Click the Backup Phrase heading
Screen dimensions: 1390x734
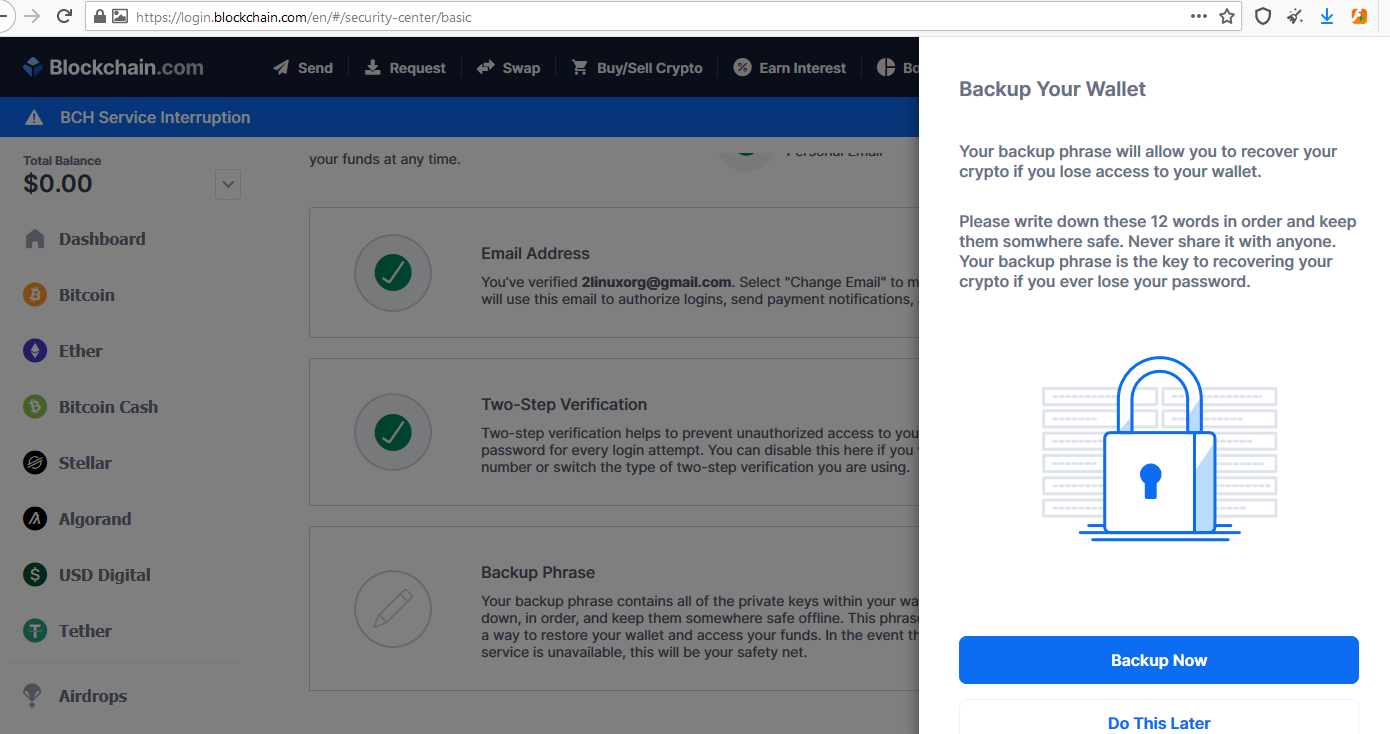pyautogui.click(x=538, y=573)
